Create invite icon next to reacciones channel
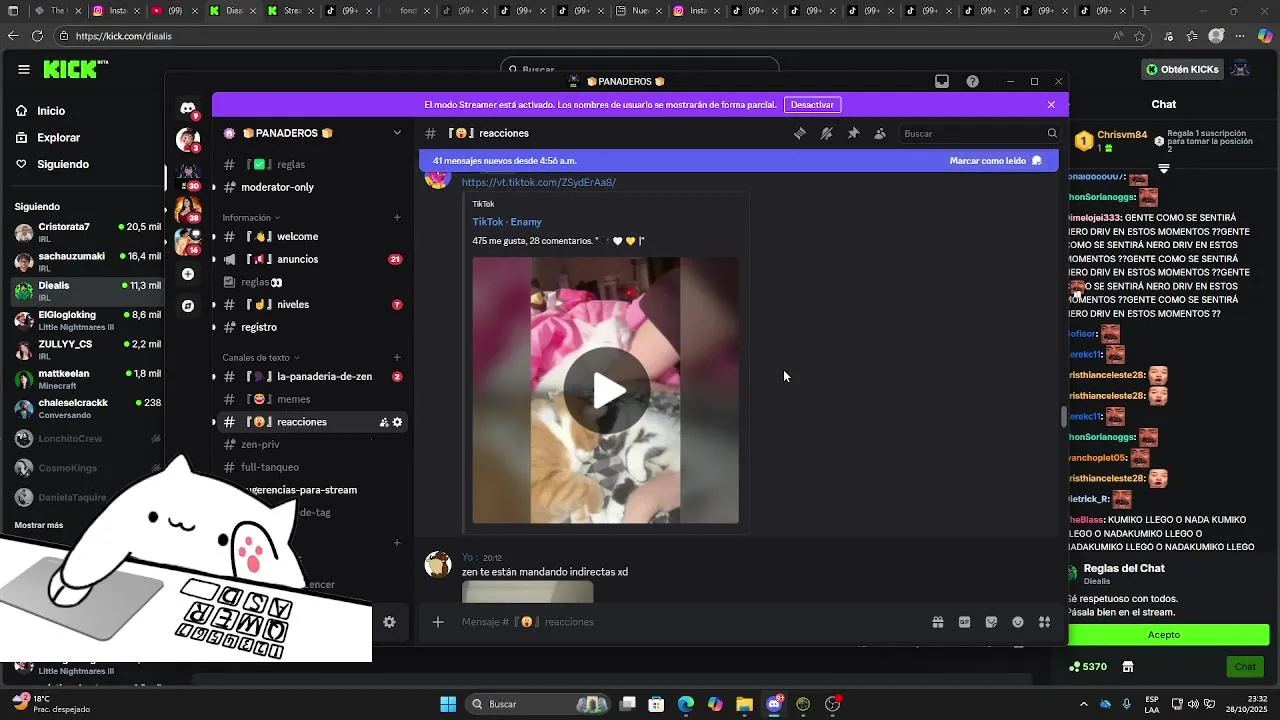 click(x=384, y=422)
